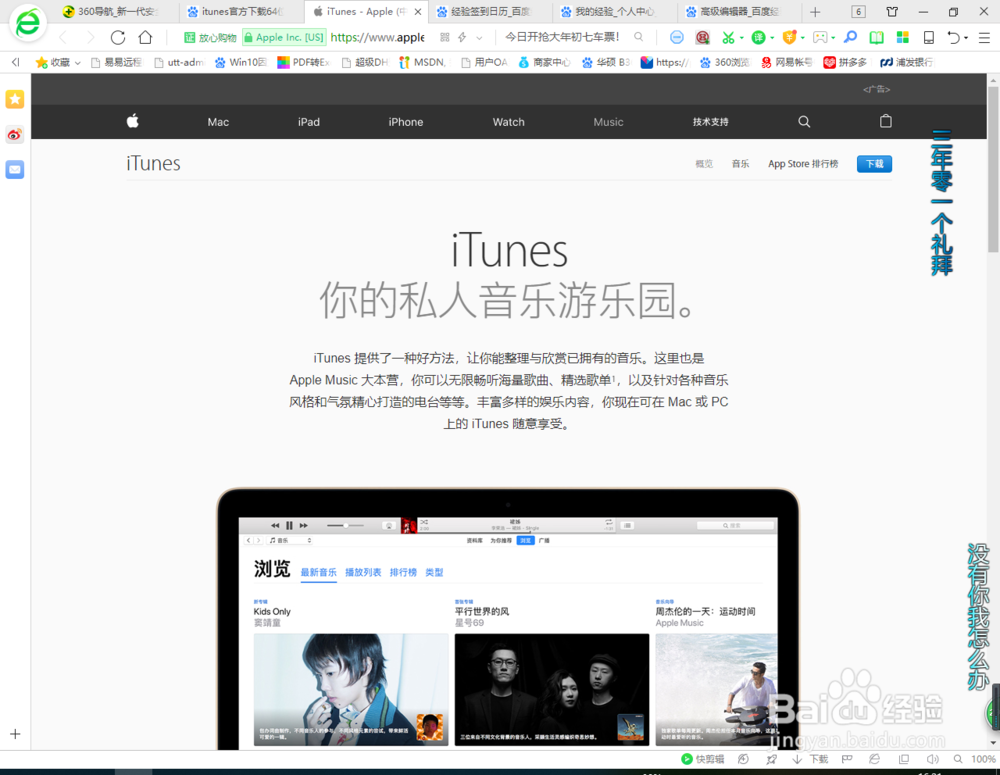
Task: Expand the dropdown next to the scissors icon
Action: (742, 38)
